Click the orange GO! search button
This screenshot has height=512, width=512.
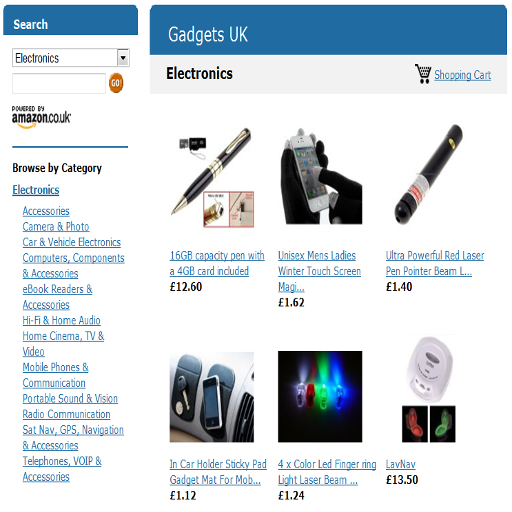point(116,83)
